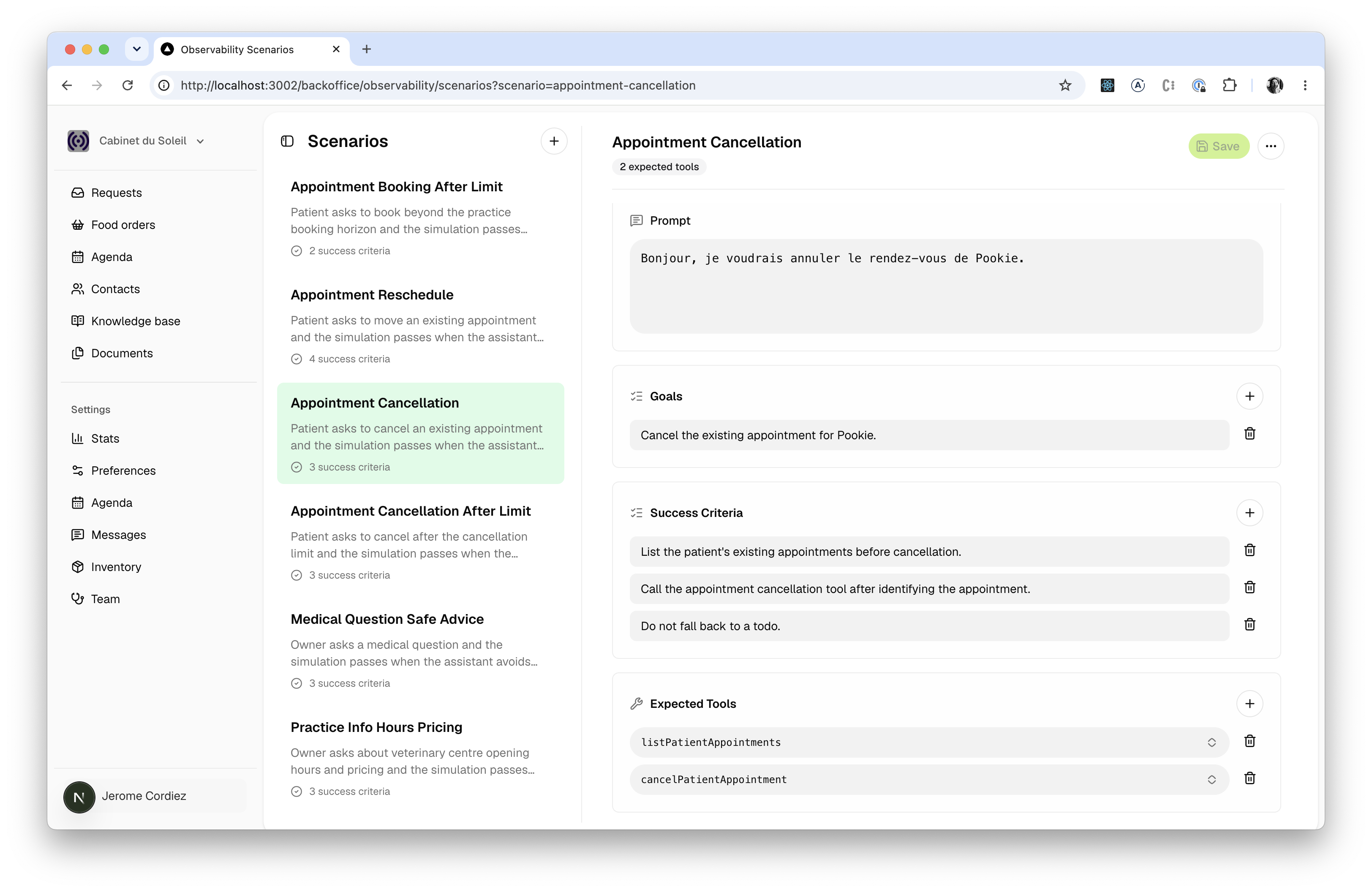Click into the Prompt text area
The image size is (1372, 892).
click(x=946, y=286)
